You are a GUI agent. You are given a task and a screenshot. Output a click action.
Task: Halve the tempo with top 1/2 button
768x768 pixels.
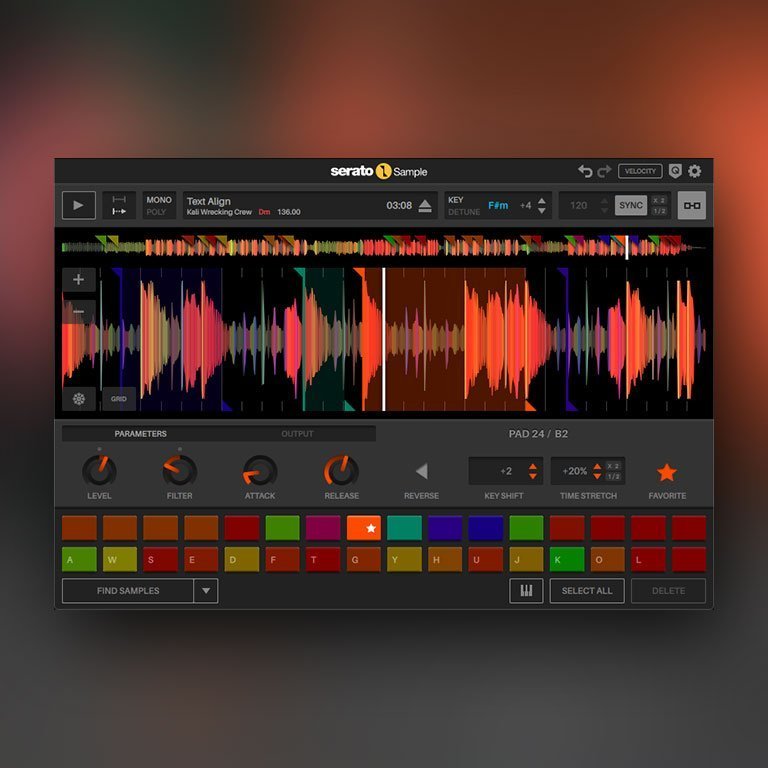[659, 211]
